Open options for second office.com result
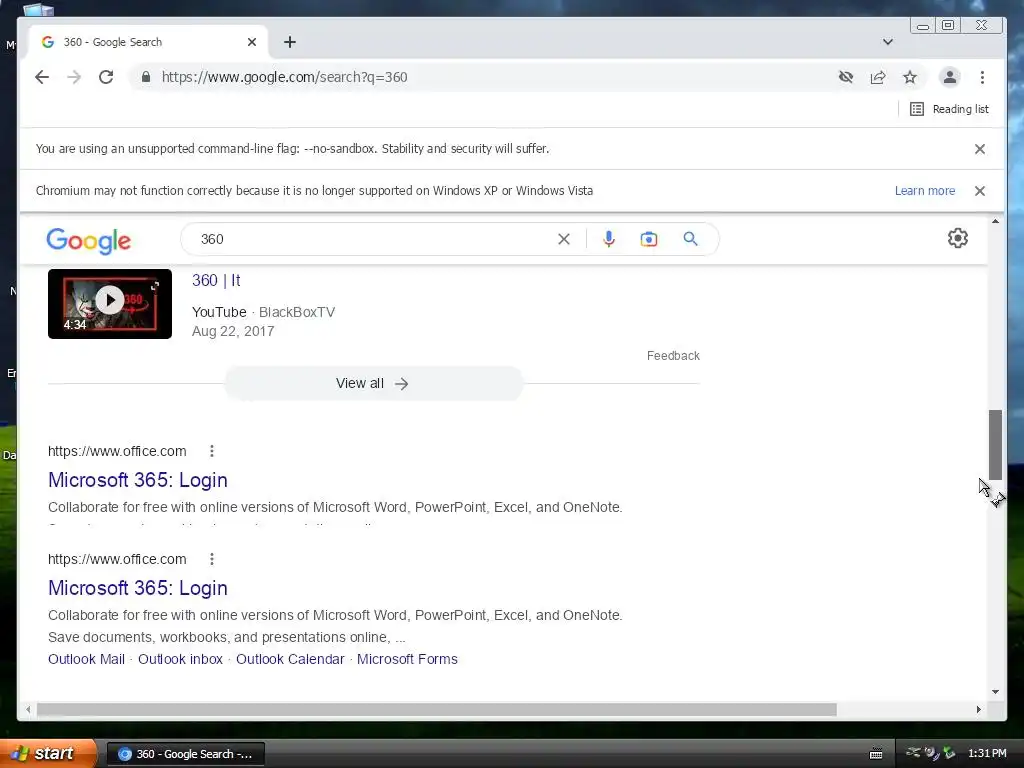Screen dimensions: 1024x768 point(212,559)
